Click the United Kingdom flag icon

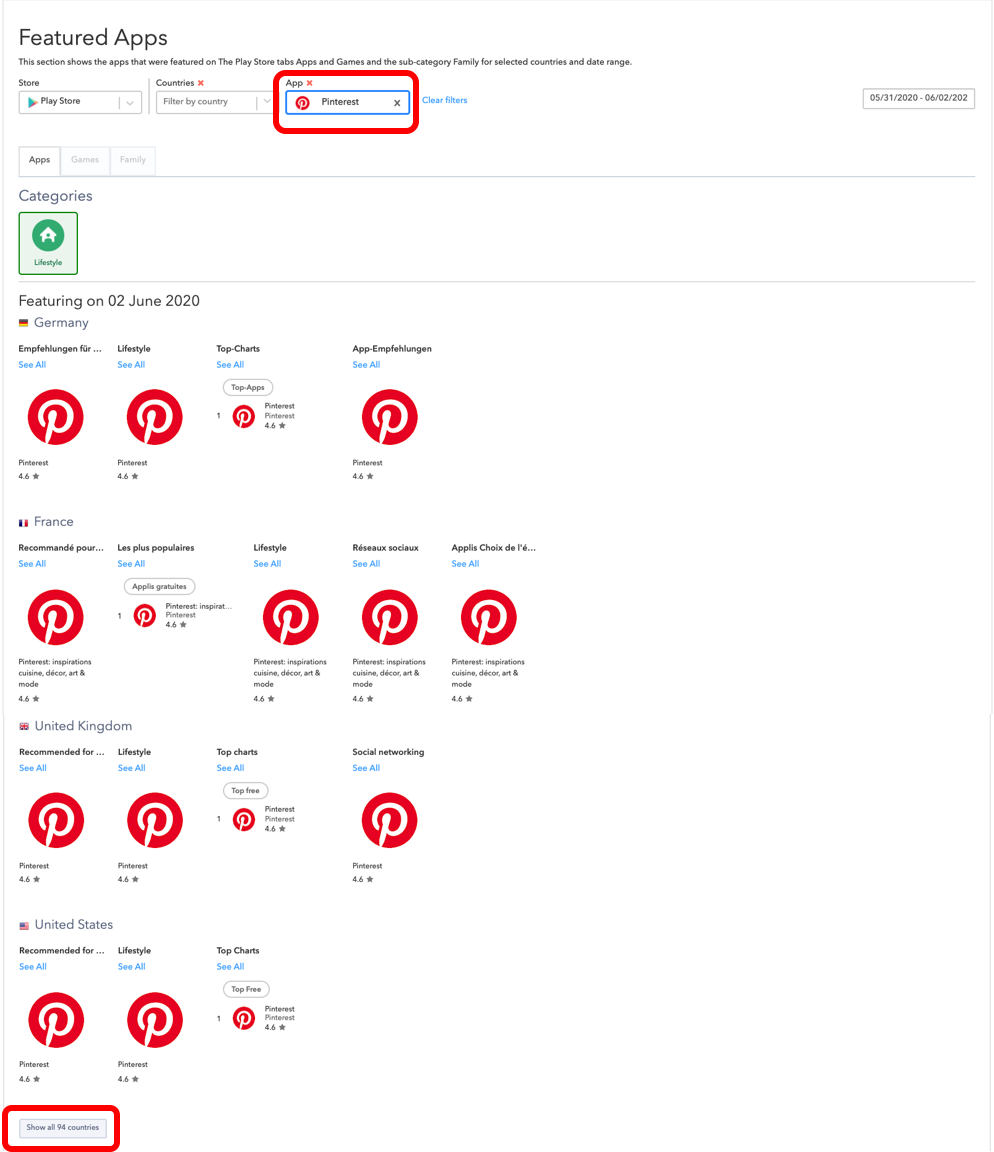pos(24,727)
